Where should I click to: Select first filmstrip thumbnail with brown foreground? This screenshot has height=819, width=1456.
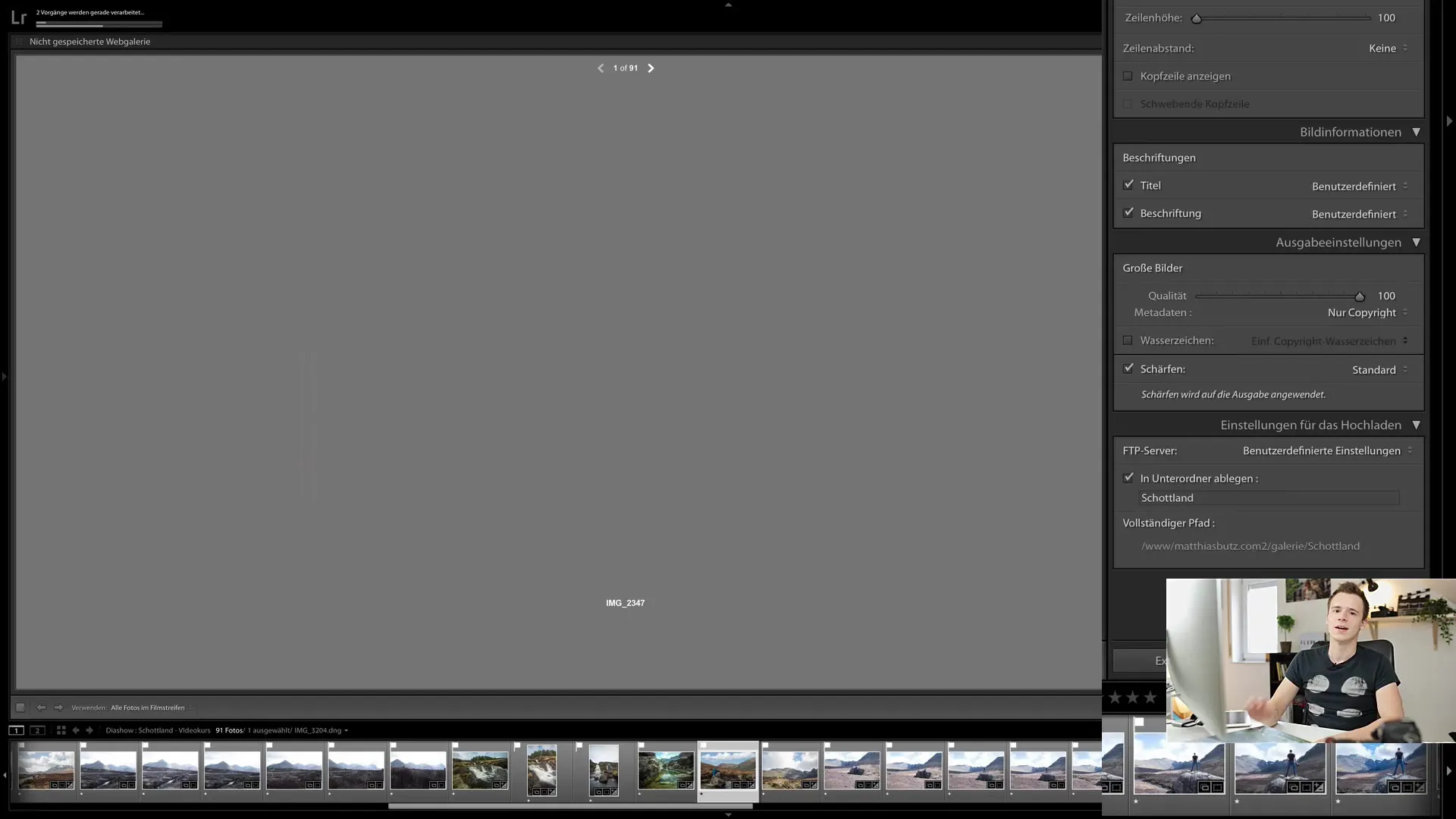click(x=46, y=770)
